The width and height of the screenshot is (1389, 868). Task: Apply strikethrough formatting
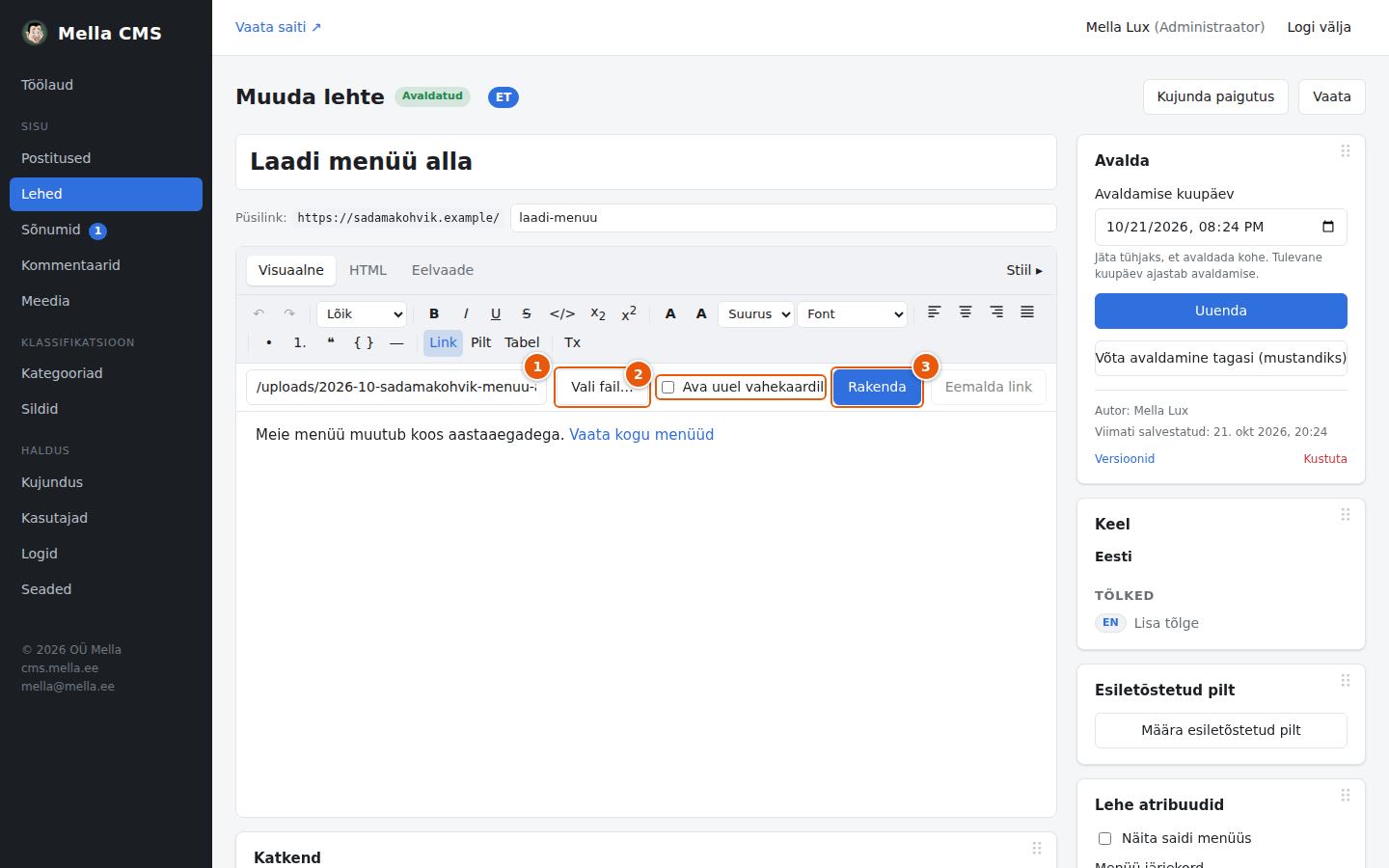click(527, 314)
